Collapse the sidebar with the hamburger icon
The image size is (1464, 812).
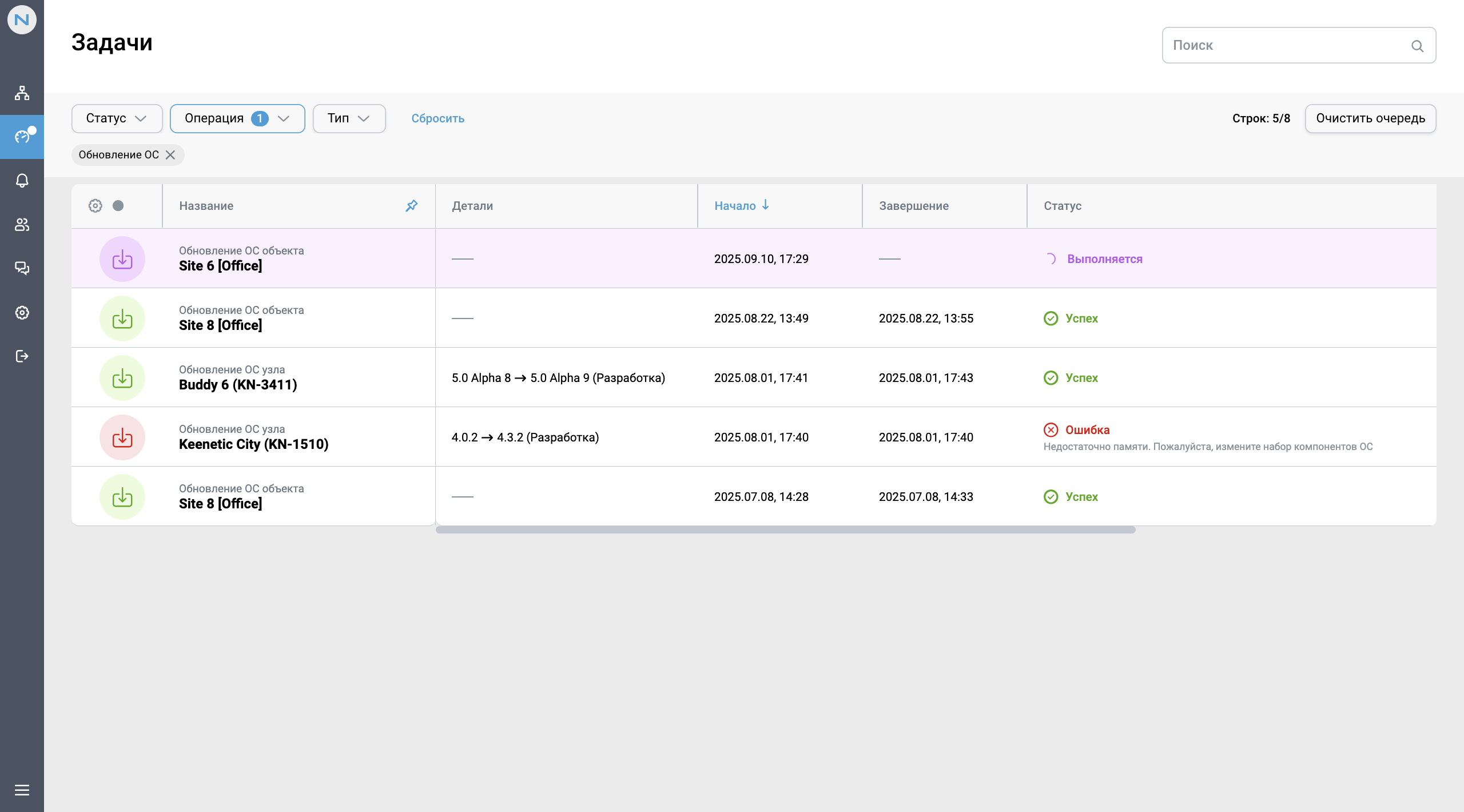click(22, 790)
